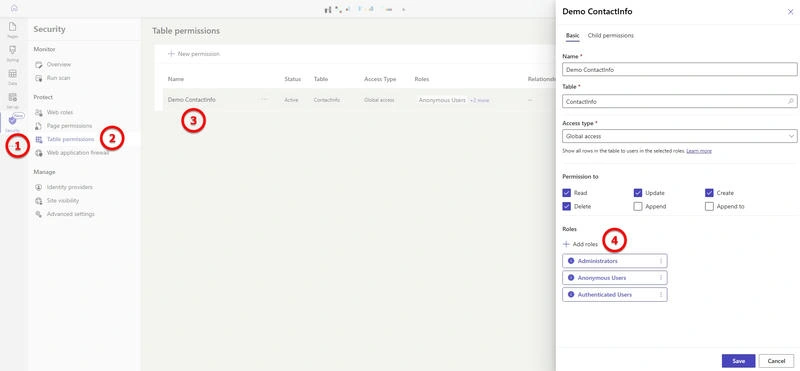
Task: Click the Save button
Action: point(738,361)
